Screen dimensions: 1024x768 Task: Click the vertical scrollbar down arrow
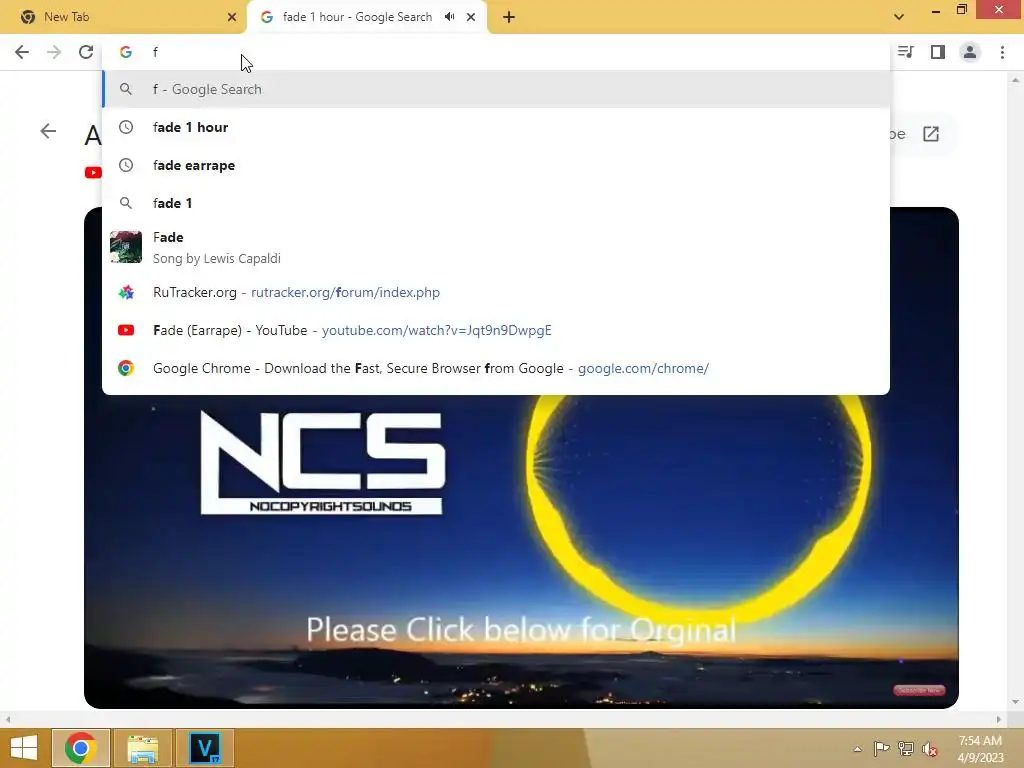pos(1015,702)
